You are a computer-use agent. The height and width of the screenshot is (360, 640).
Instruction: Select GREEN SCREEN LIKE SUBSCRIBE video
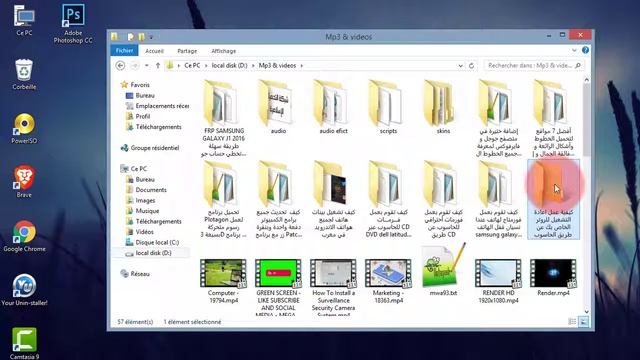tap(278, 288)
